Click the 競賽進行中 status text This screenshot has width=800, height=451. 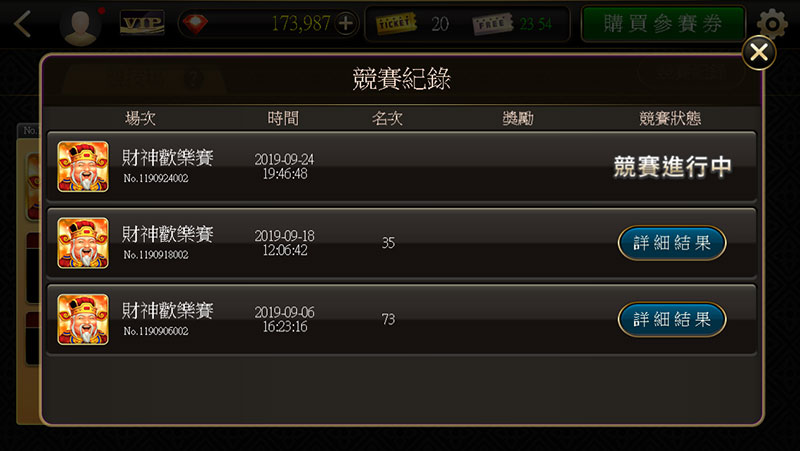coord(672,167)
